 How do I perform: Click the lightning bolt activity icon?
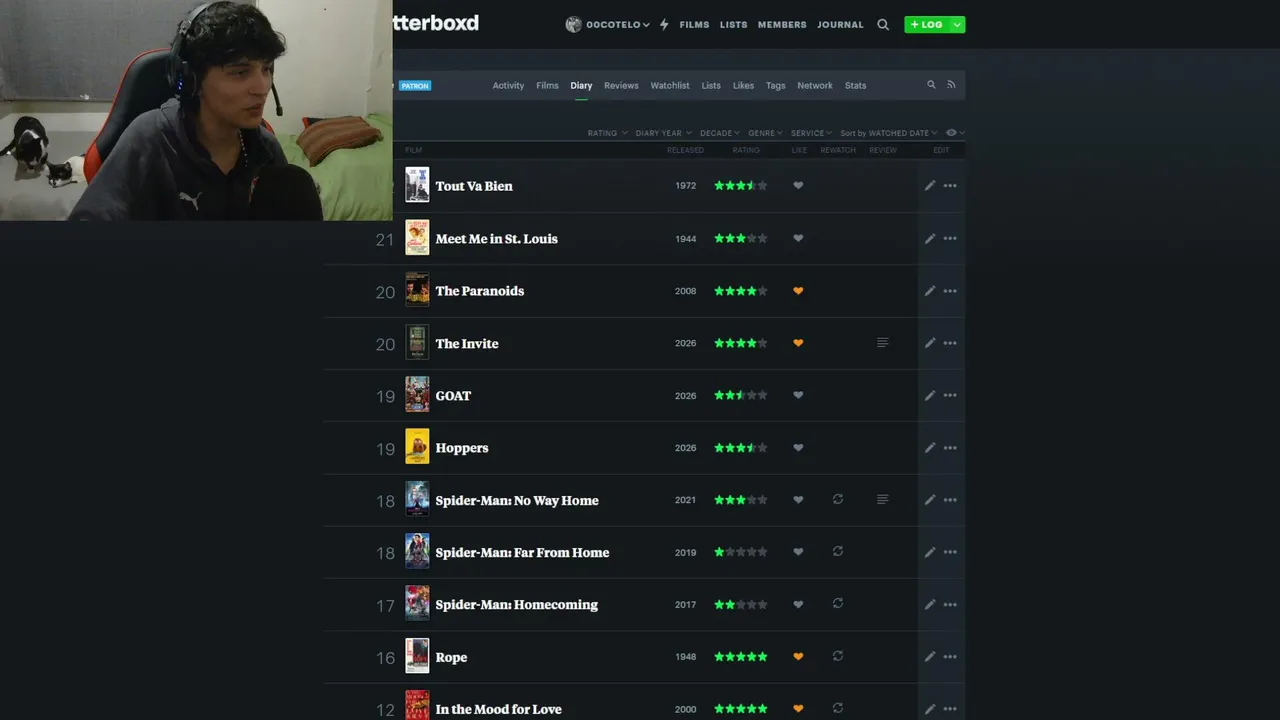pos(664,25)
